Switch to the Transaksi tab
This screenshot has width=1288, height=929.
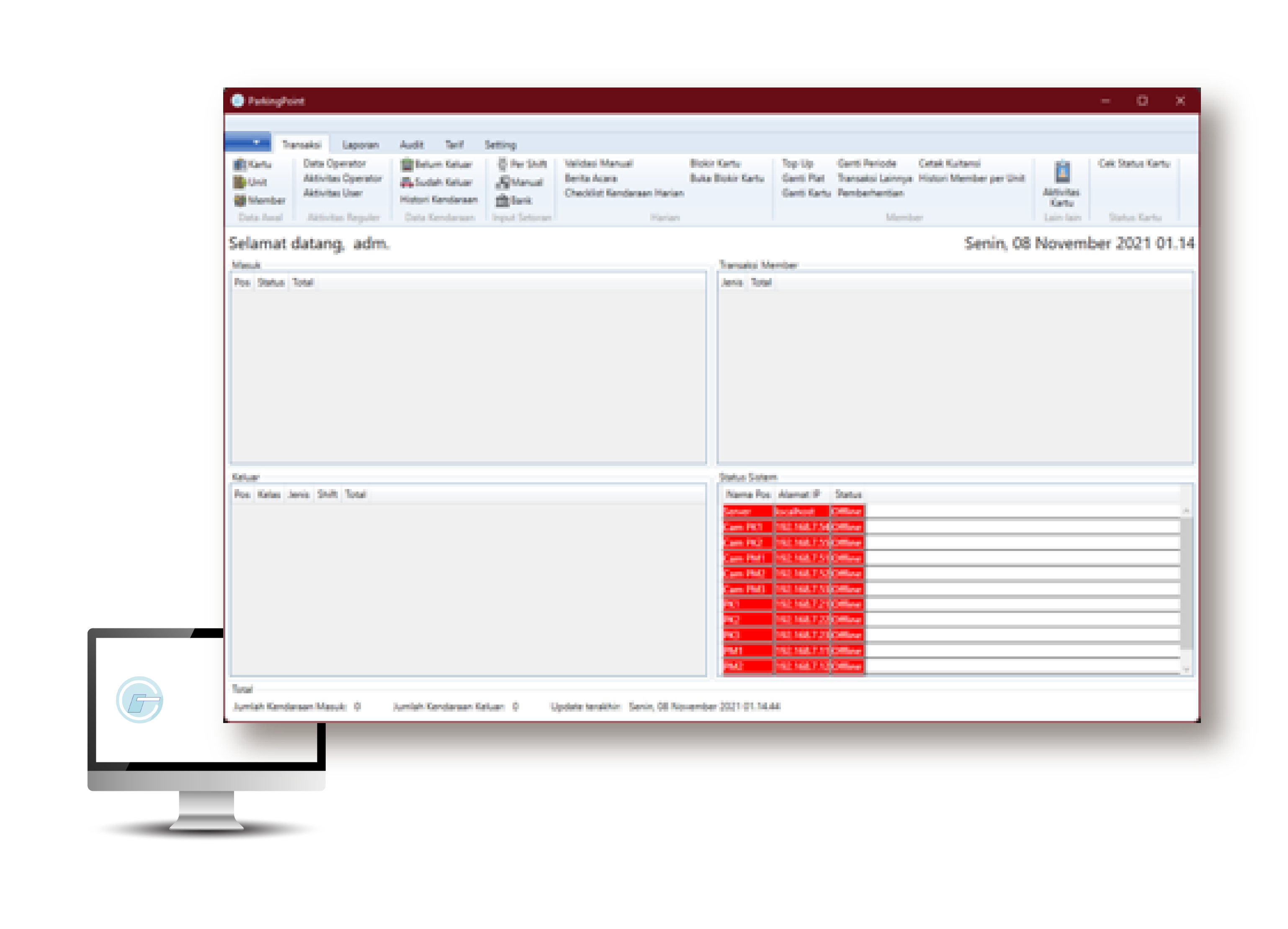coord(301,145)
